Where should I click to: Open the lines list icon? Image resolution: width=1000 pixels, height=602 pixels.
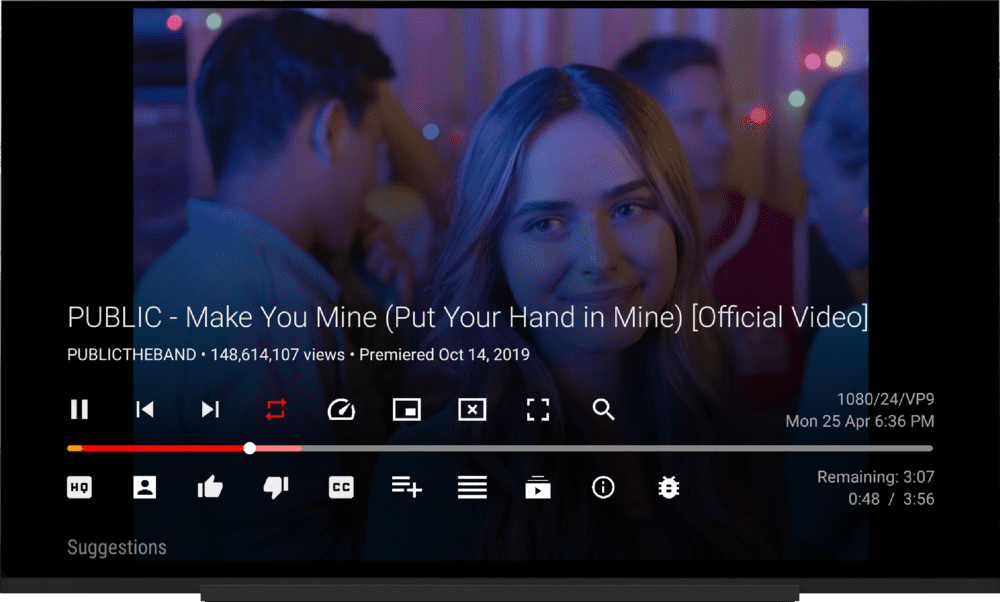tap(473, 488)
